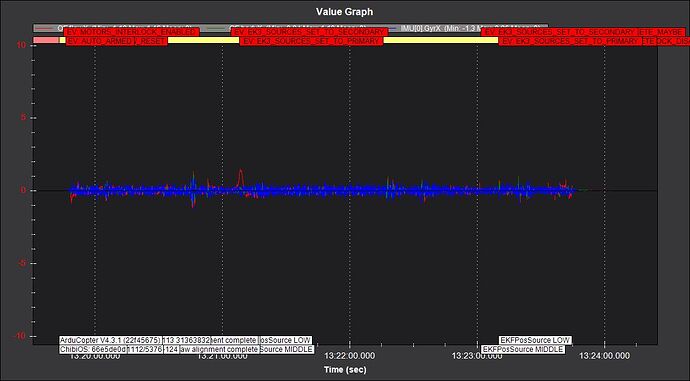Click the pink flight mode bar segment
This screenshot has width=690, height=381.
(46, 40)
